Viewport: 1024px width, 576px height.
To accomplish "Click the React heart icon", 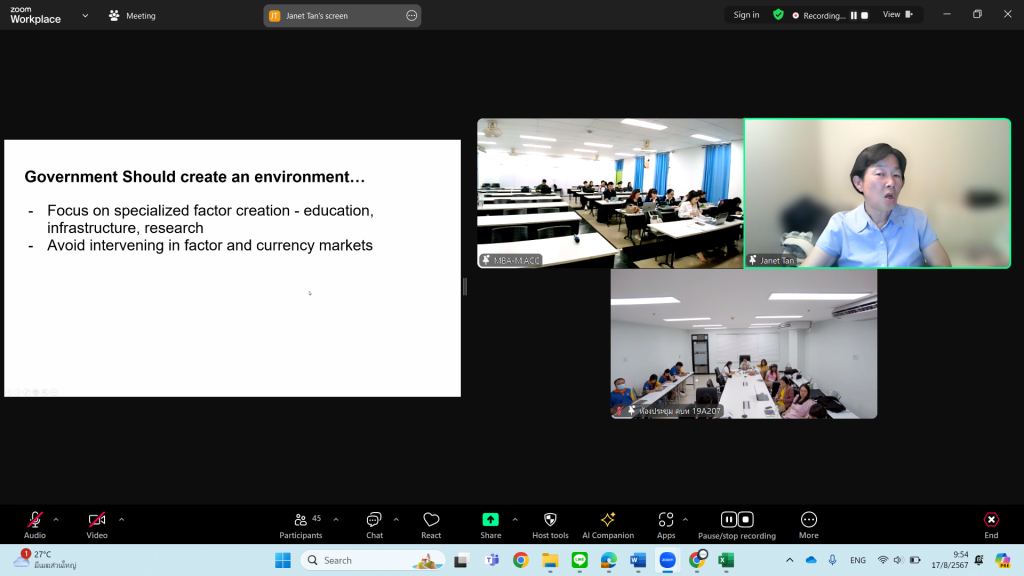I will pyautogui.click(x=431, y=521).
